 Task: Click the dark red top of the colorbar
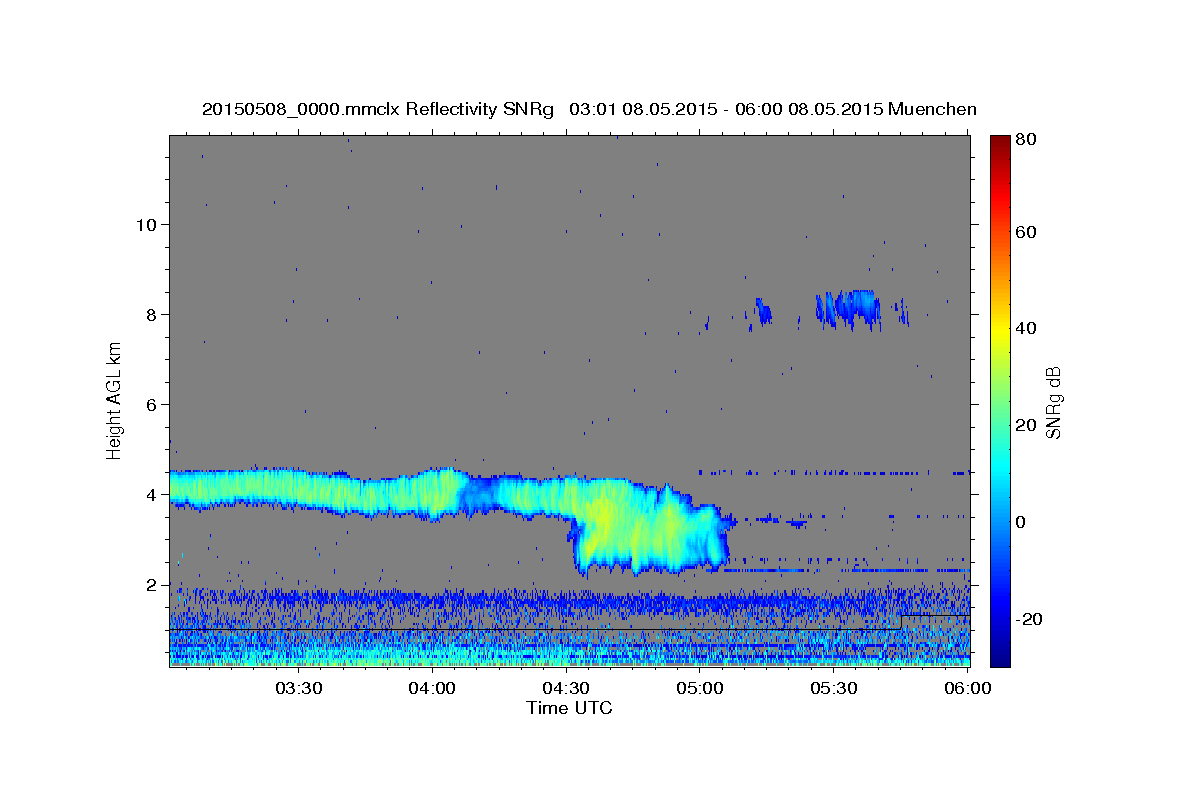pos(1000,142)
